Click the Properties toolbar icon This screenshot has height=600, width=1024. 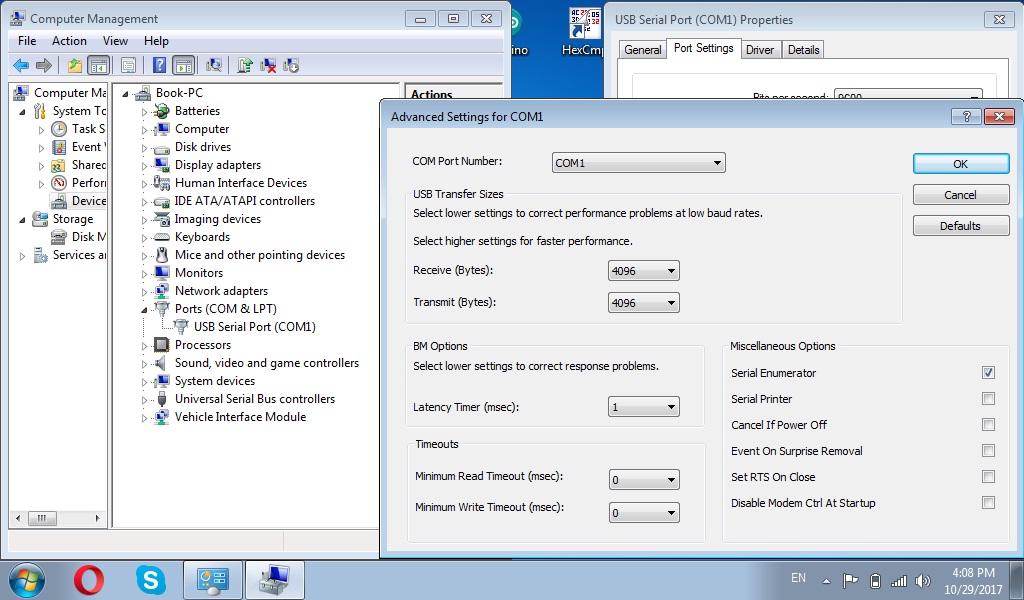coord(129,65)
